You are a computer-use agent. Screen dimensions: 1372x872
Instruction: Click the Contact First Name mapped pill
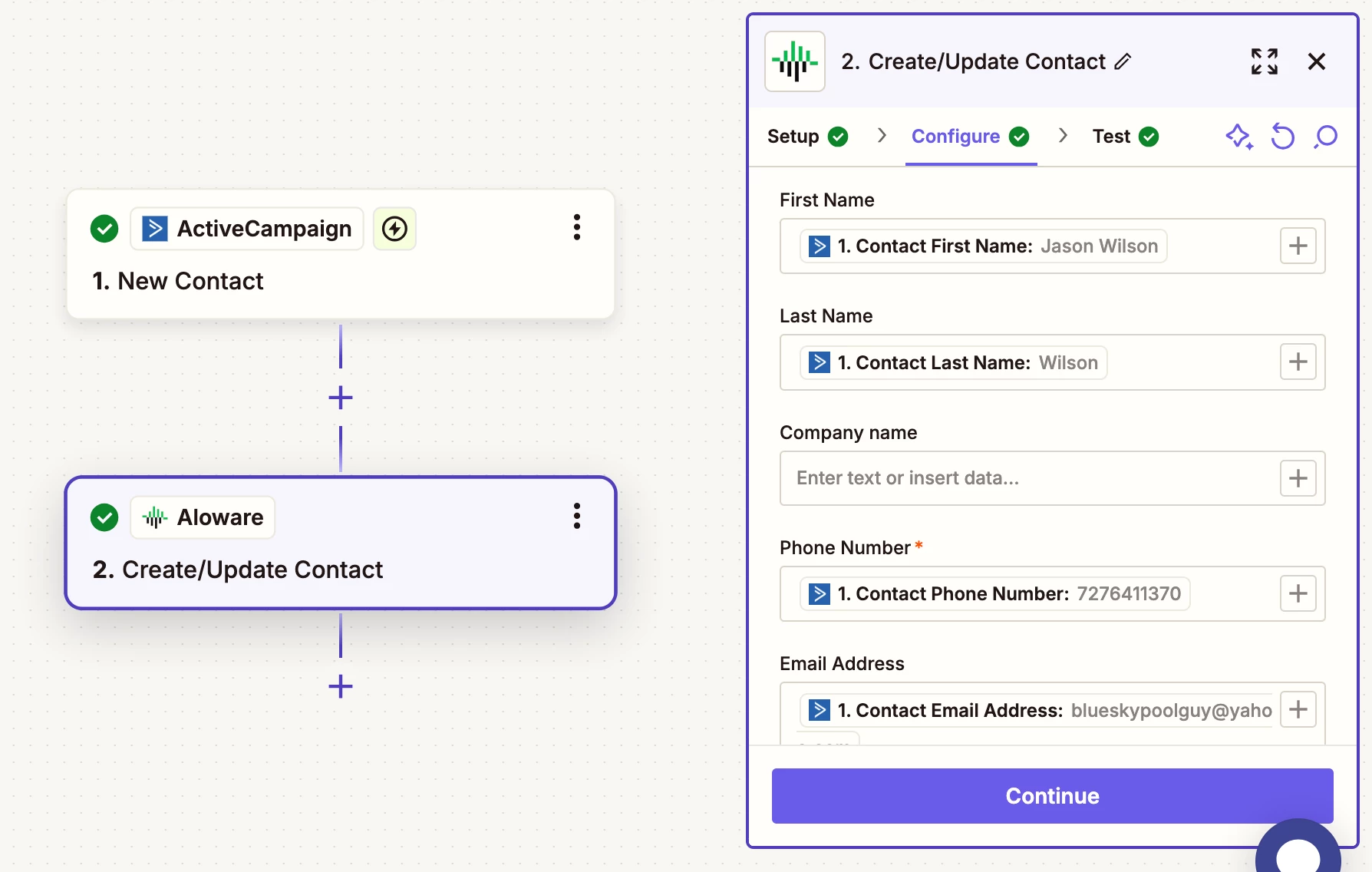pyautogui.click(x=984, y=246)
